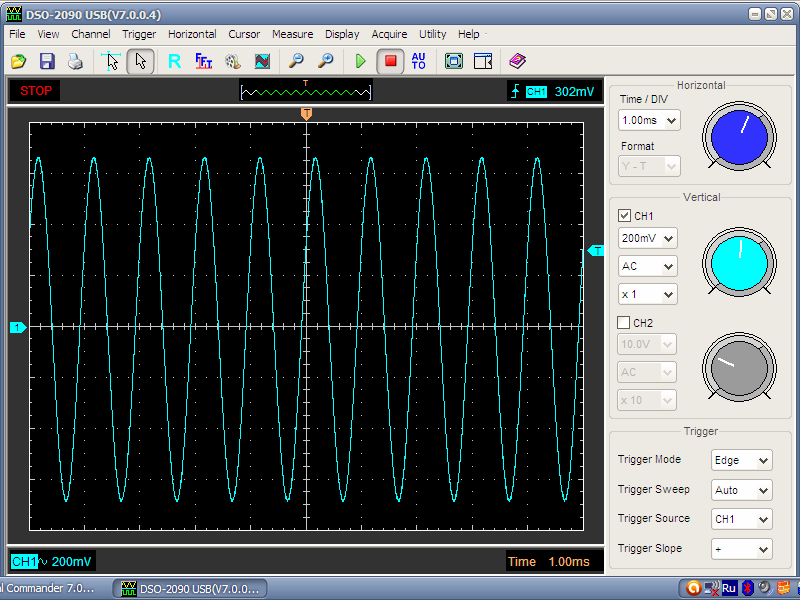Click the Print icon in toolbar

75,61
